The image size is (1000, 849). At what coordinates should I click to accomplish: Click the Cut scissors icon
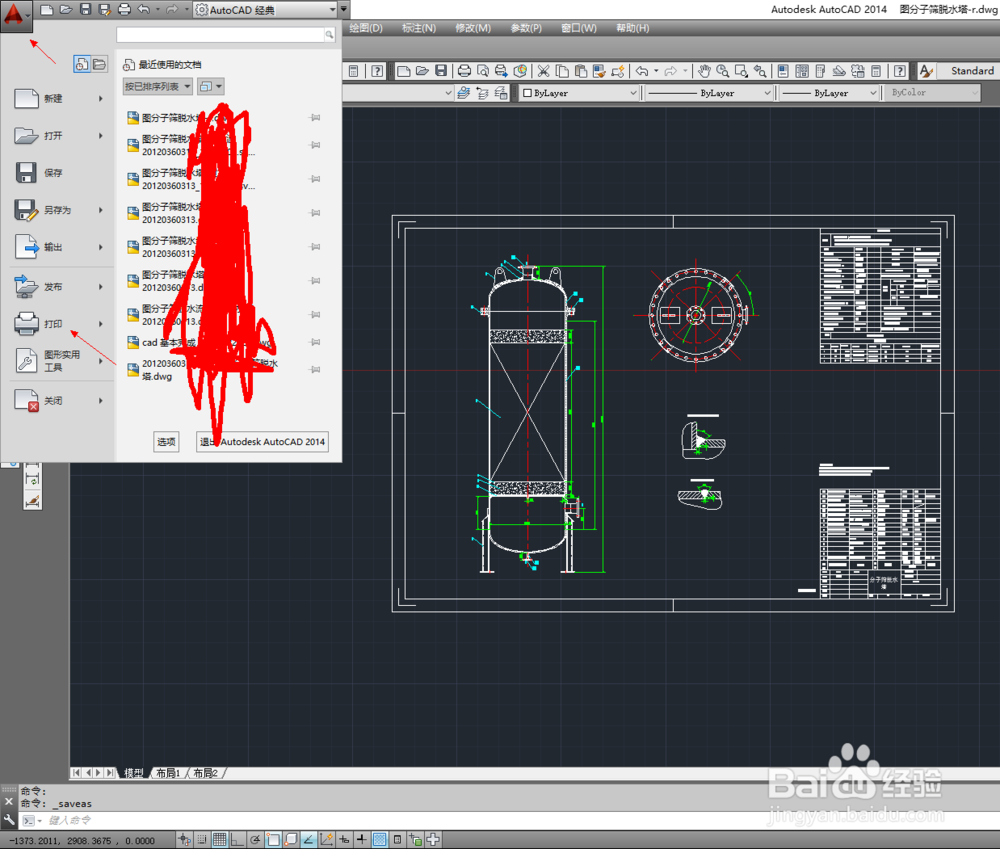tap(543, 71)
